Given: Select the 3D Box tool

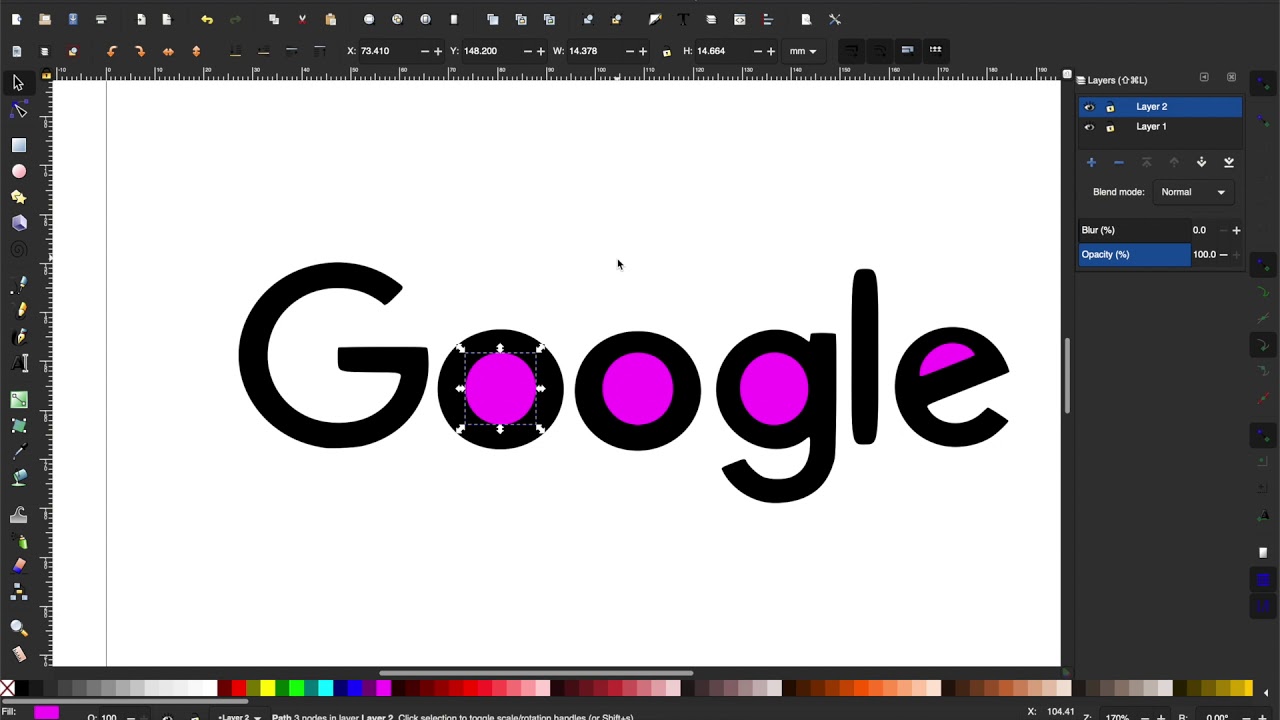Looking at the screenshot, I should (x=18, y=223).
